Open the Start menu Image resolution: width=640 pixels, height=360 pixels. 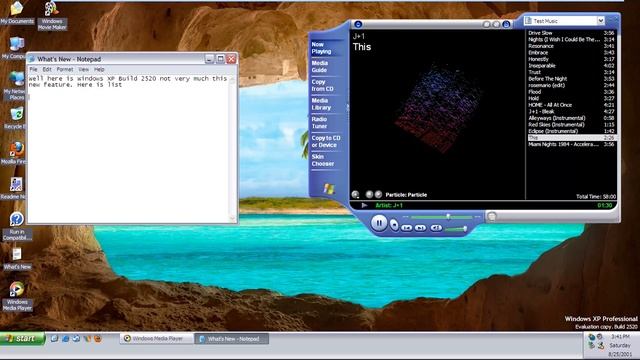22,338
